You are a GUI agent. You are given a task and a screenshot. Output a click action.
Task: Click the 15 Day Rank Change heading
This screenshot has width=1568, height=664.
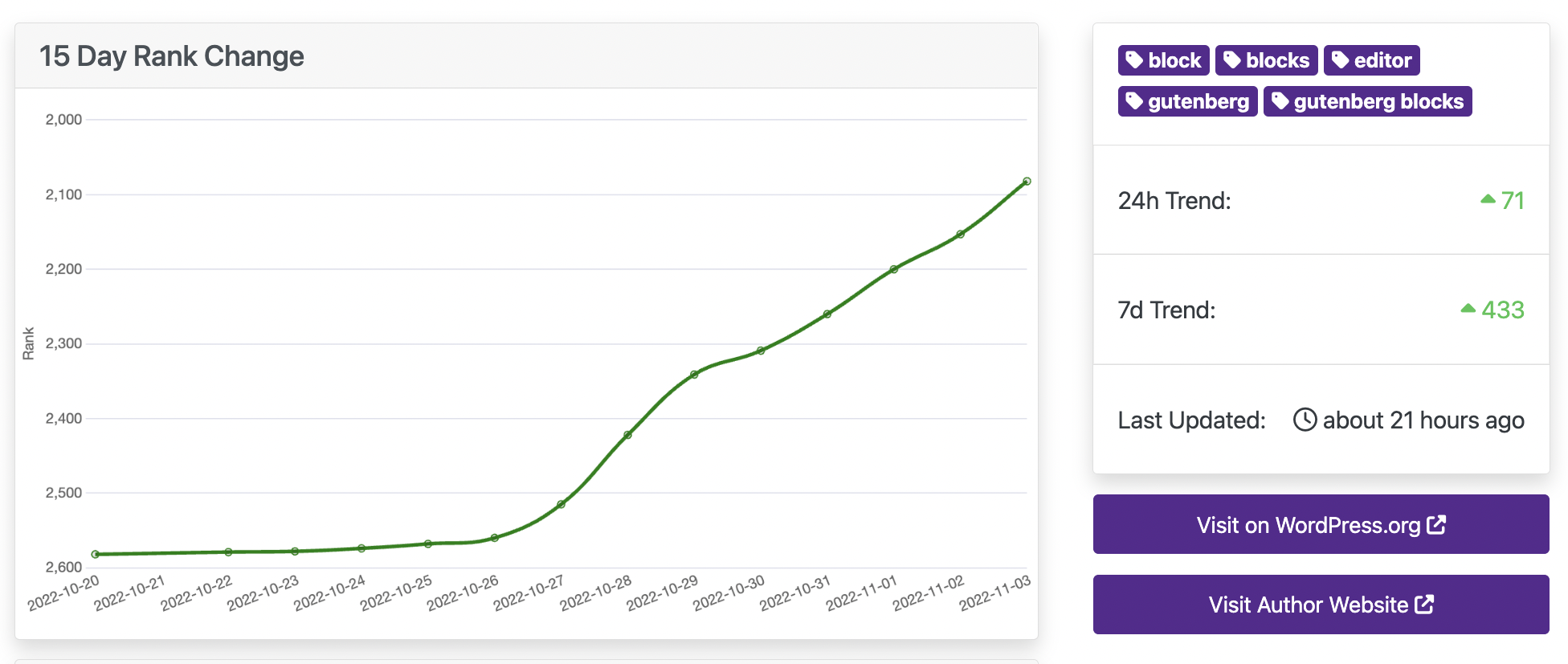click(x=171, y=56)
